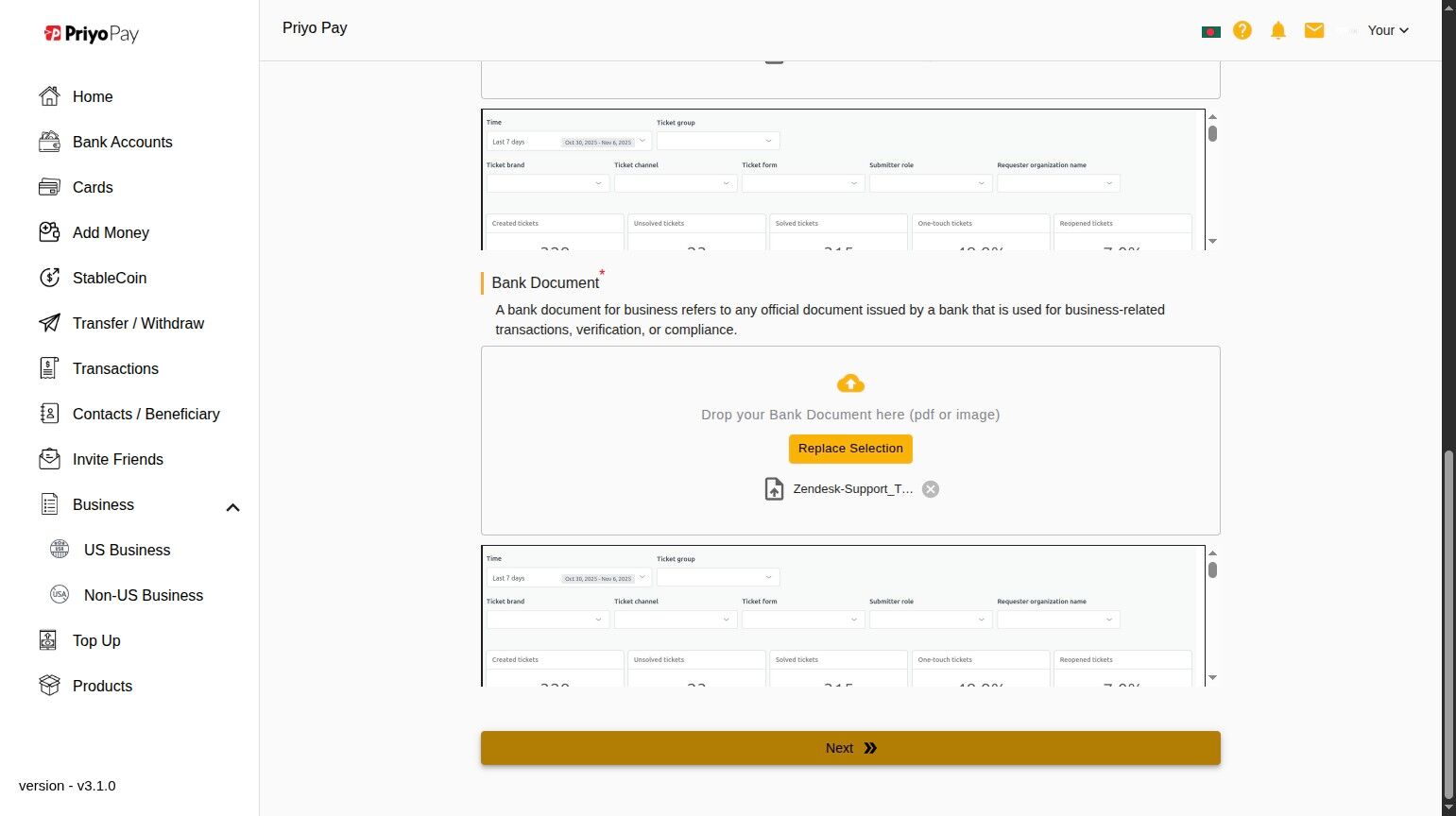
Task: Click the Zendesk-Support file icon
Action: [774, 489]
